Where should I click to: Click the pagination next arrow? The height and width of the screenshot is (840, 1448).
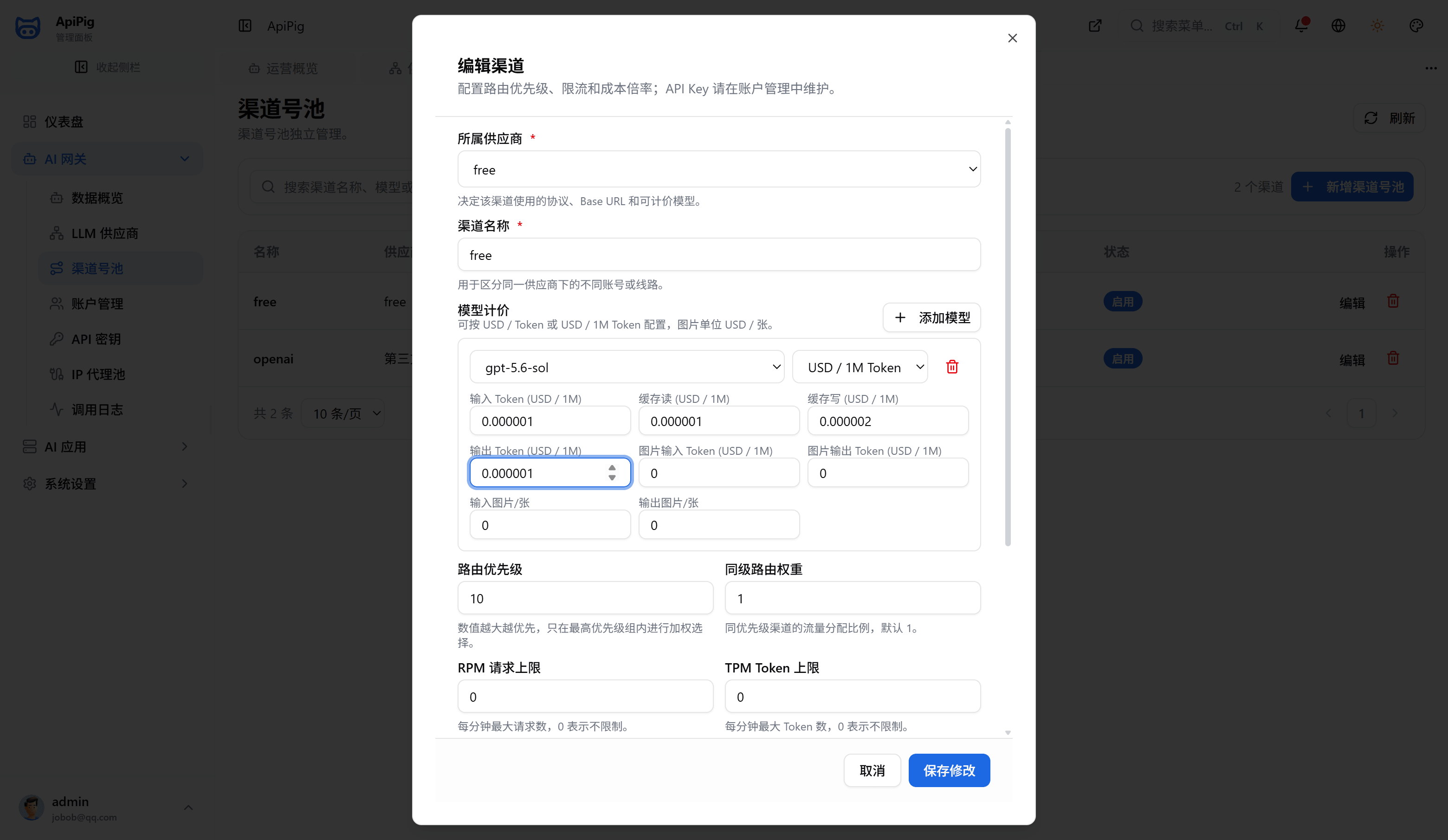pyautogui.click(x=1395, y=413)
